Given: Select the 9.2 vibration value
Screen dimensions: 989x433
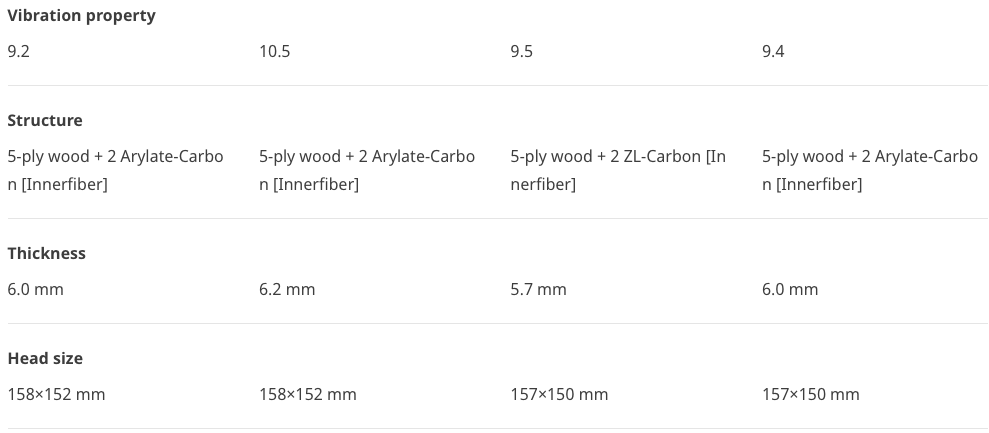Looking at the screenshot, I should click(x=18, y=51).
